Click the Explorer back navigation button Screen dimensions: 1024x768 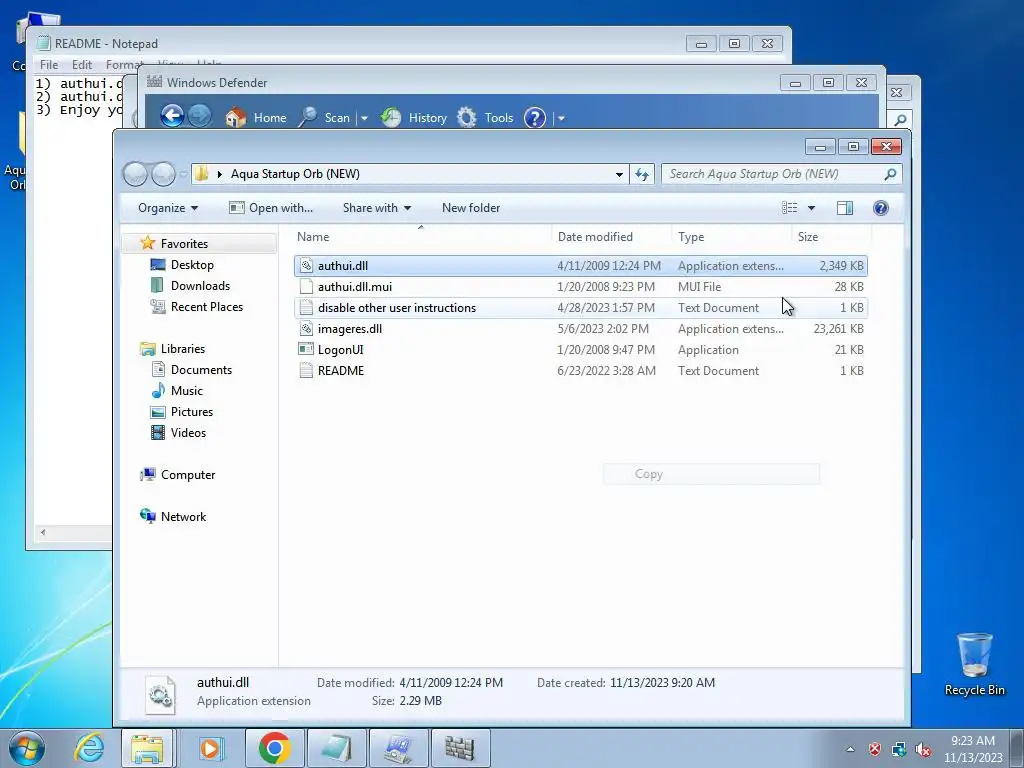coord(135,174)
